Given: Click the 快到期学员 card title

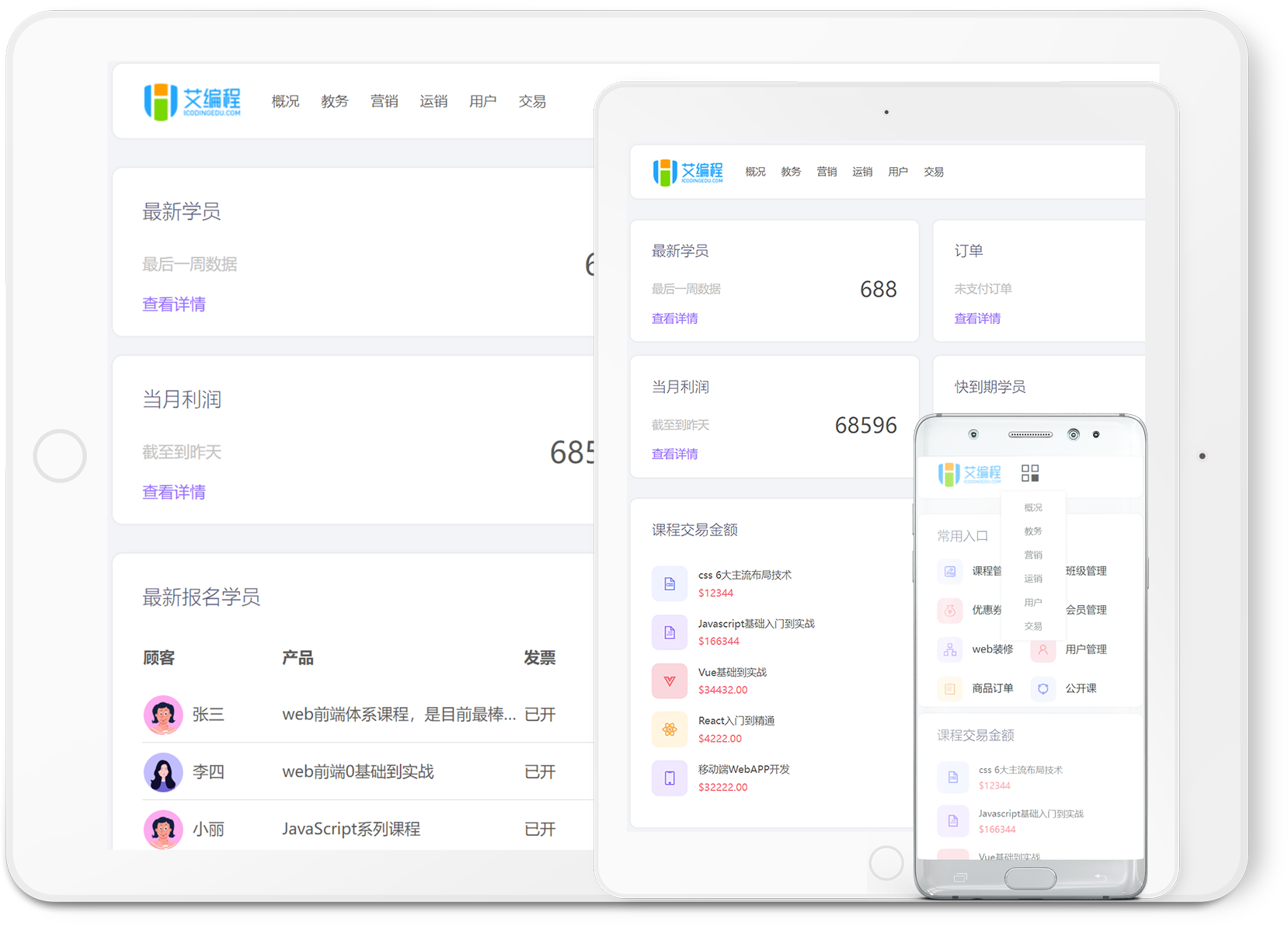Looking at the screenshot, I should pyautogui.click(x=990, y=387).
